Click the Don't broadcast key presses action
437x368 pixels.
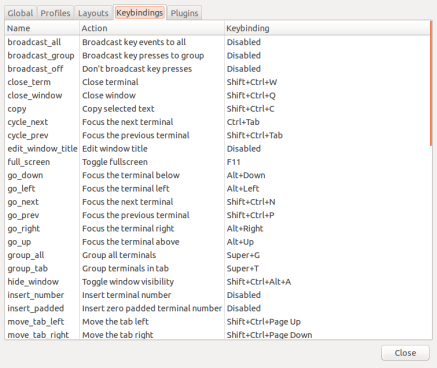pyautogui.click(x=137, y=69)
